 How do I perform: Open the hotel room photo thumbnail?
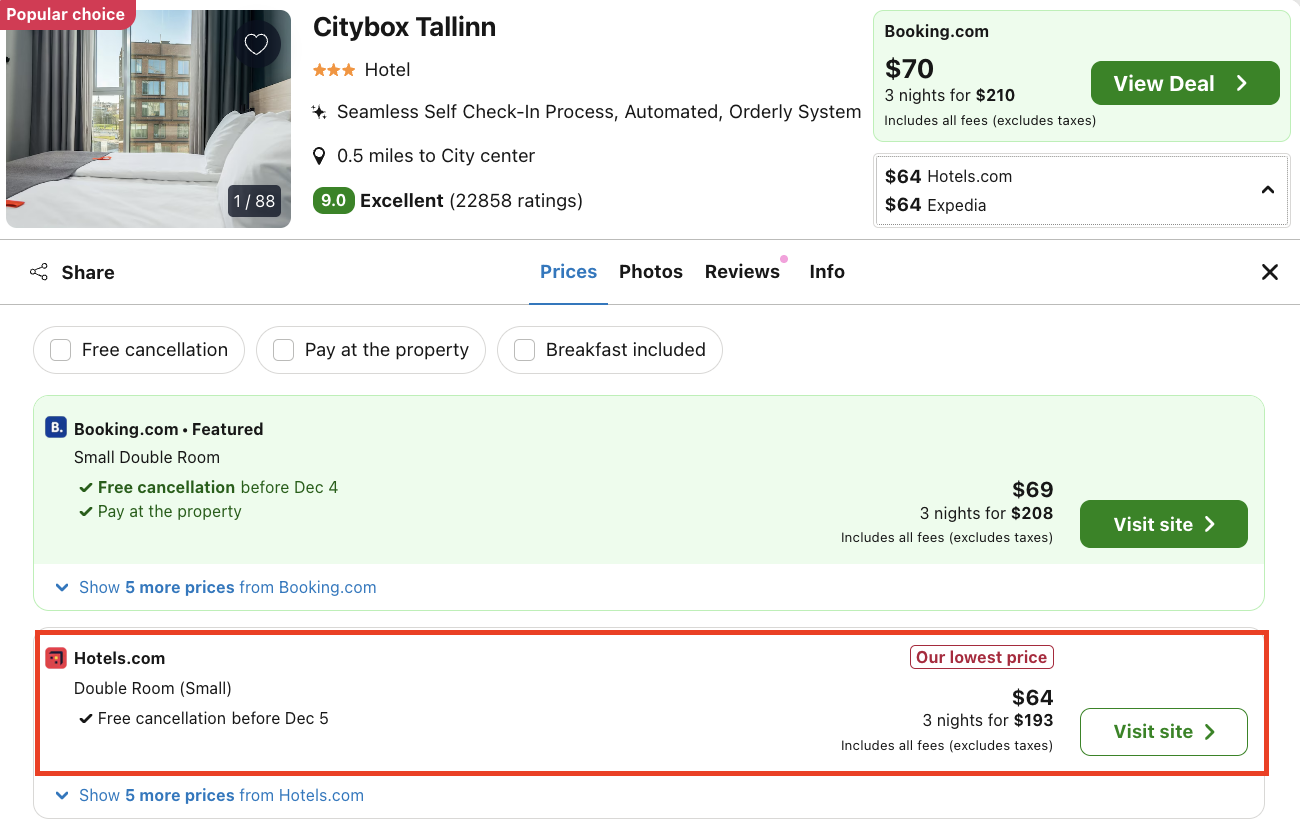click(x=148, y=119)
